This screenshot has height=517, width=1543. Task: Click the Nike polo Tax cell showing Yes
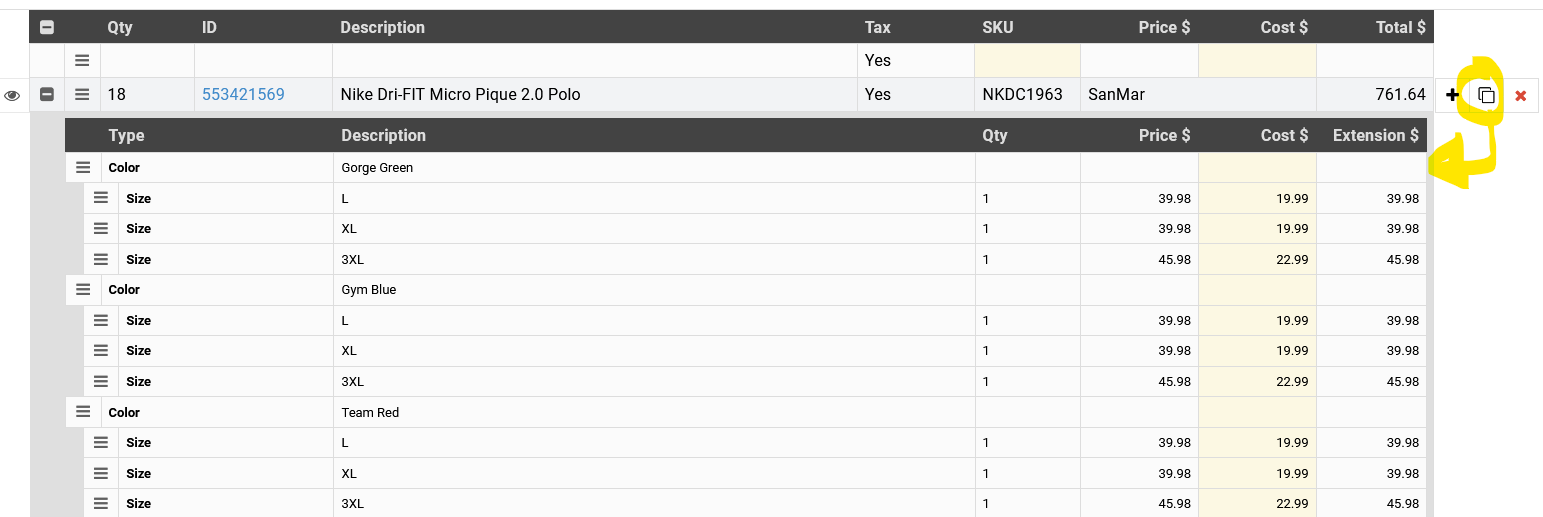(877, 95)
